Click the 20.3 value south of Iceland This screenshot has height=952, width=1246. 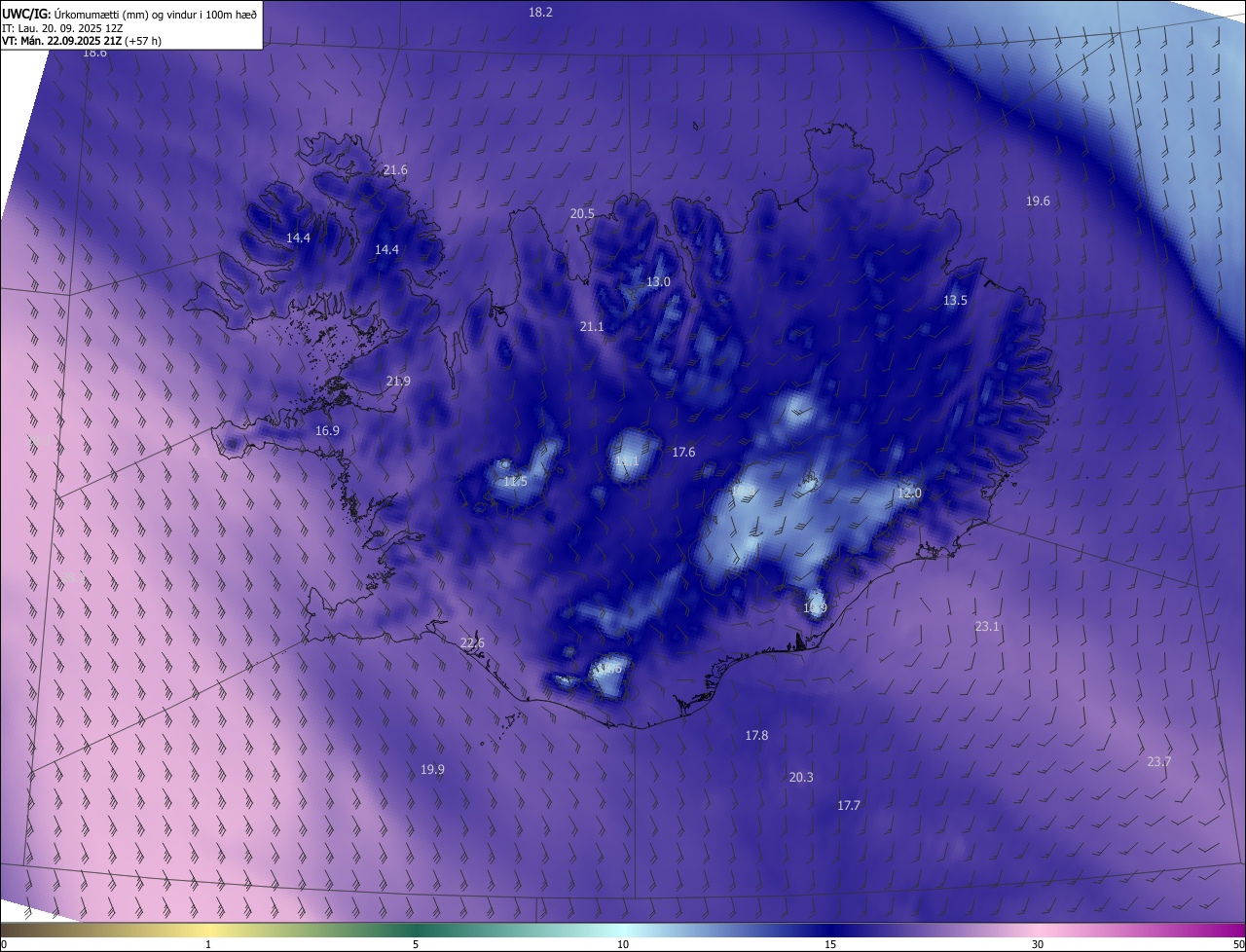[x=801, y=778]
